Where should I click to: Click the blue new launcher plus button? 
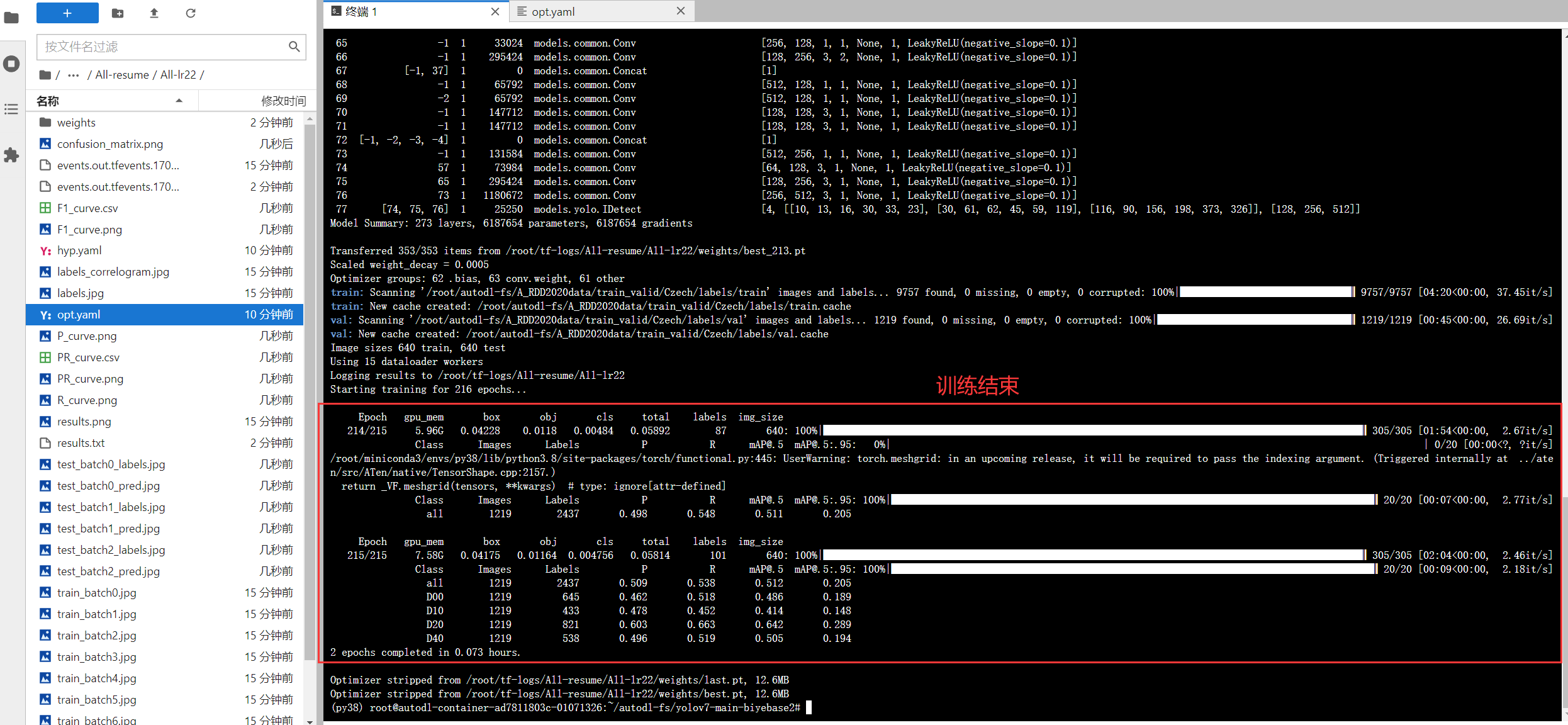(67, 13)
